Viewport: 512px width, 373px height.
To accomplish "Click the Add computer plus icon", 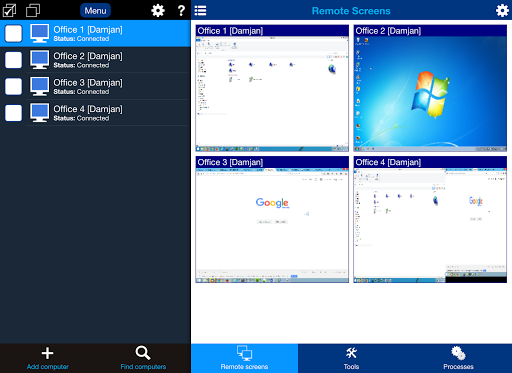I will (47, 353).
